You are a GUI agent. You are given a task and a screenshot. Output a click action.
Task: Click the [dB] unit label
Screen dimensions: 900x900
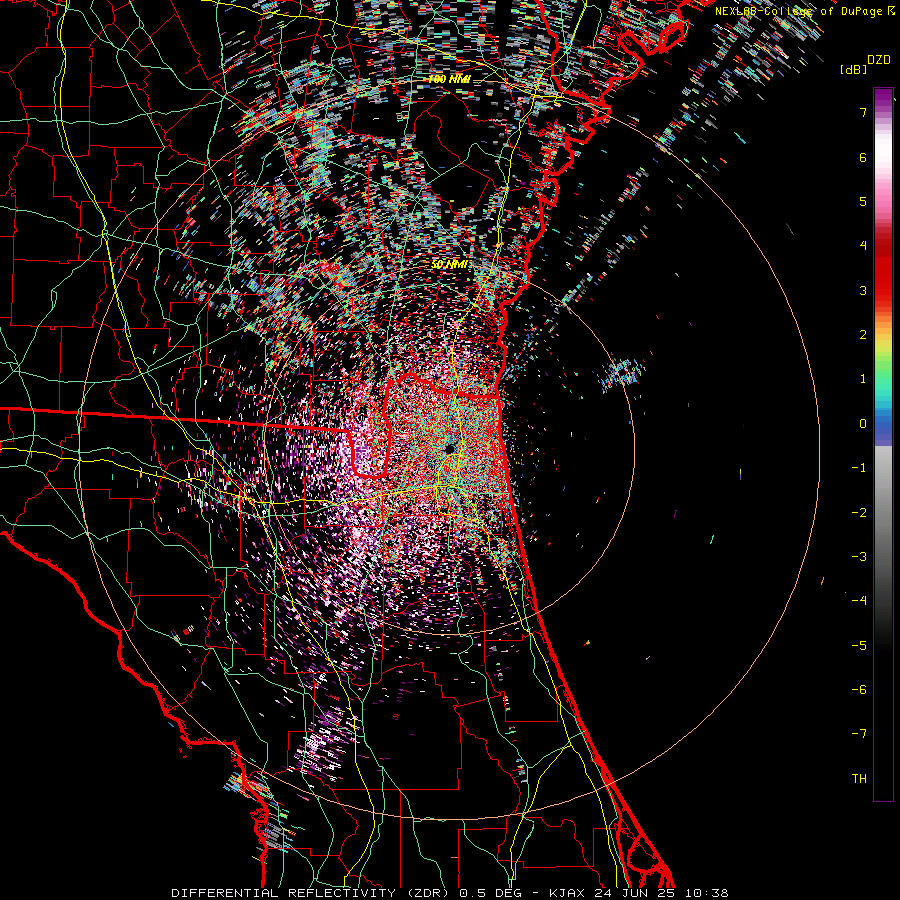pos(853,69)
